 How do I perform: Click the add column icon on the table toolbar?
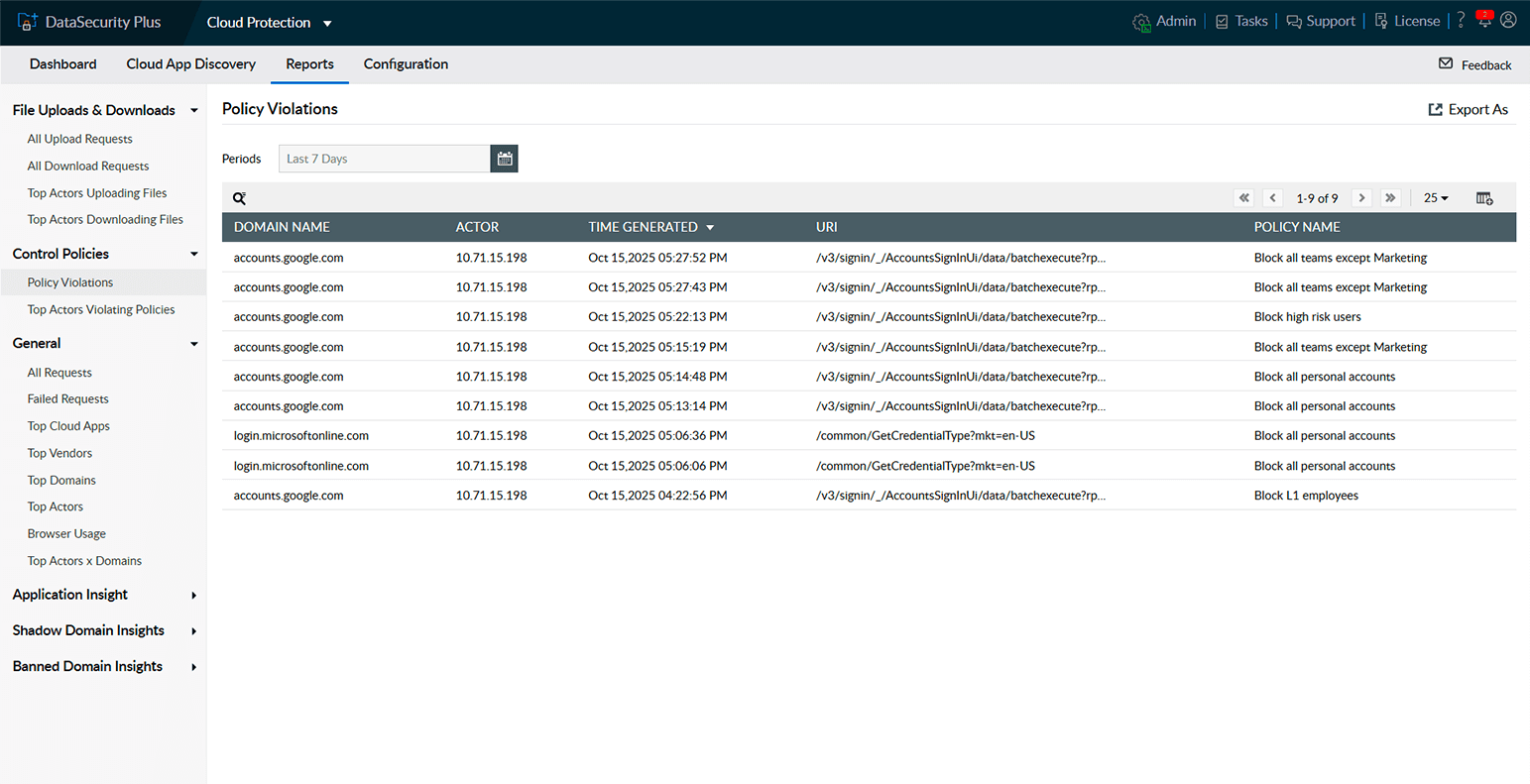coord(1484,197)
